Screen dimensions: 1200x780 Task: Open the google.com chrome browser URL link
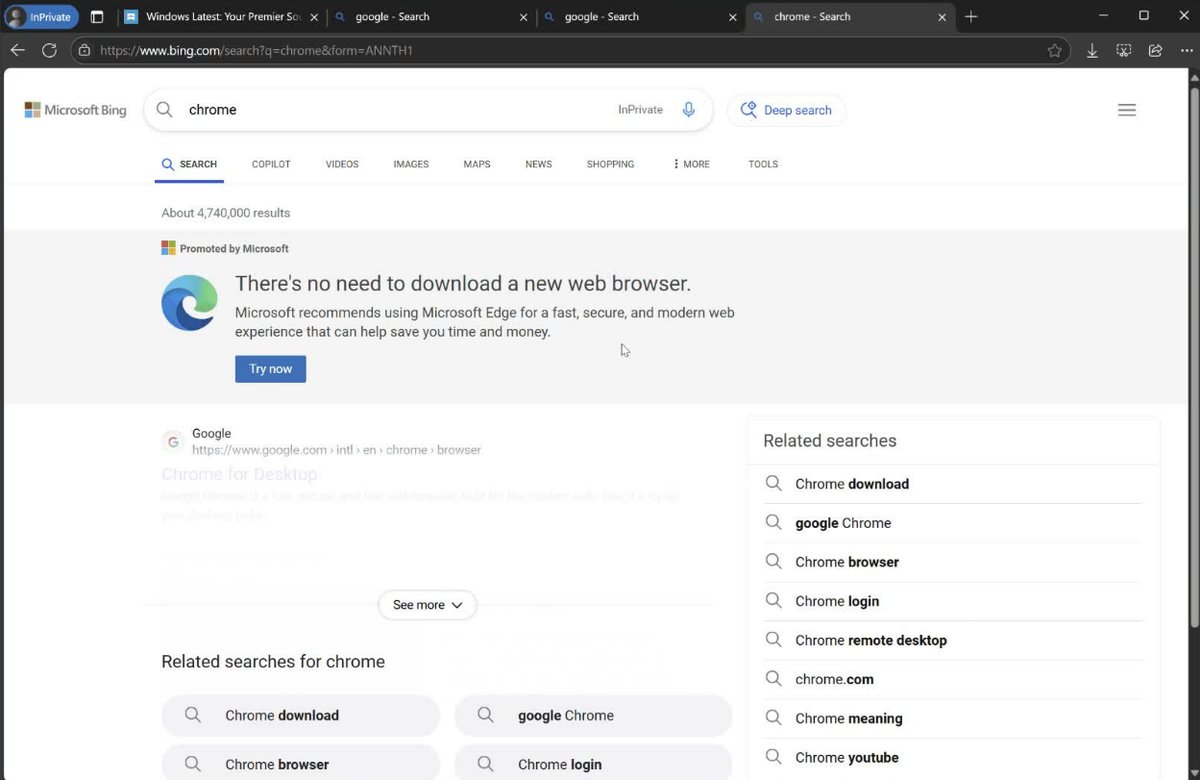pos(336,450)
